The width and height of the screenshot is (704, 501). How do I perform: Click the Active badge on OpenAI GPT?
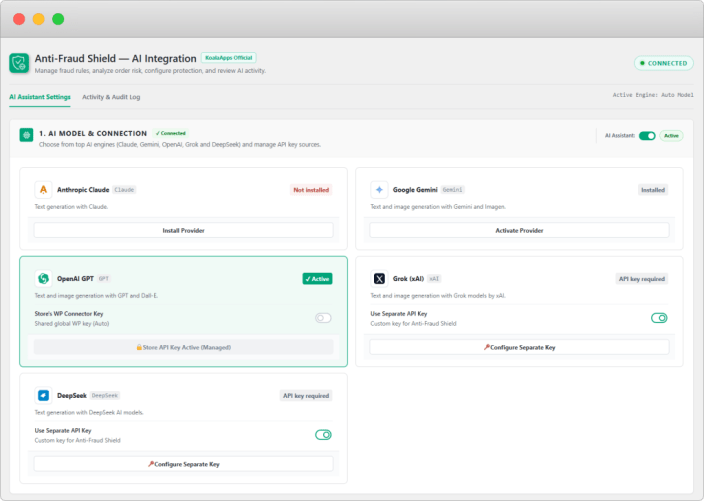pyautogui.click(x=317, y=279)
